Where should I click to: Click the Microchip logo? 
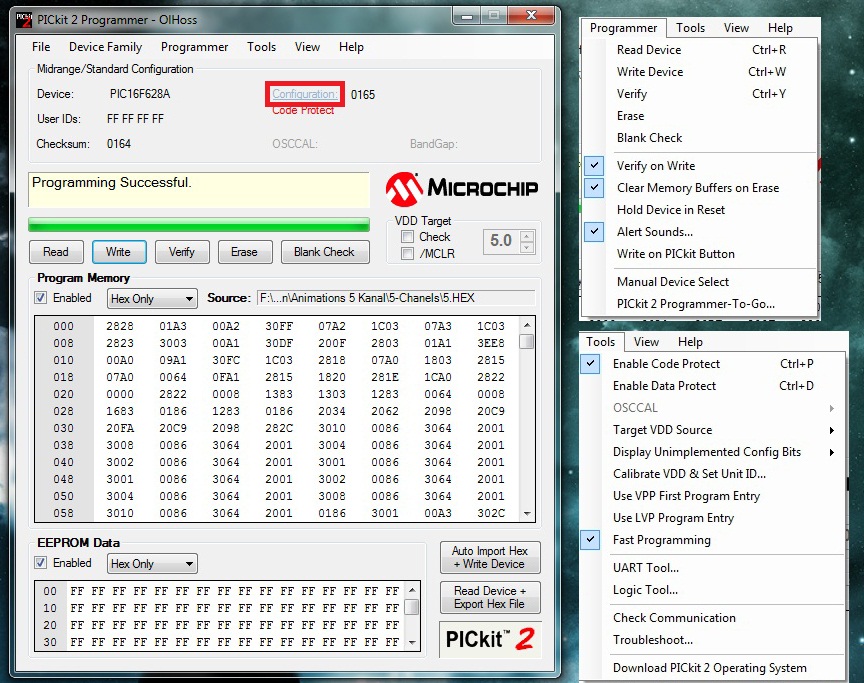pyautogui.click(x=462, y=189)
